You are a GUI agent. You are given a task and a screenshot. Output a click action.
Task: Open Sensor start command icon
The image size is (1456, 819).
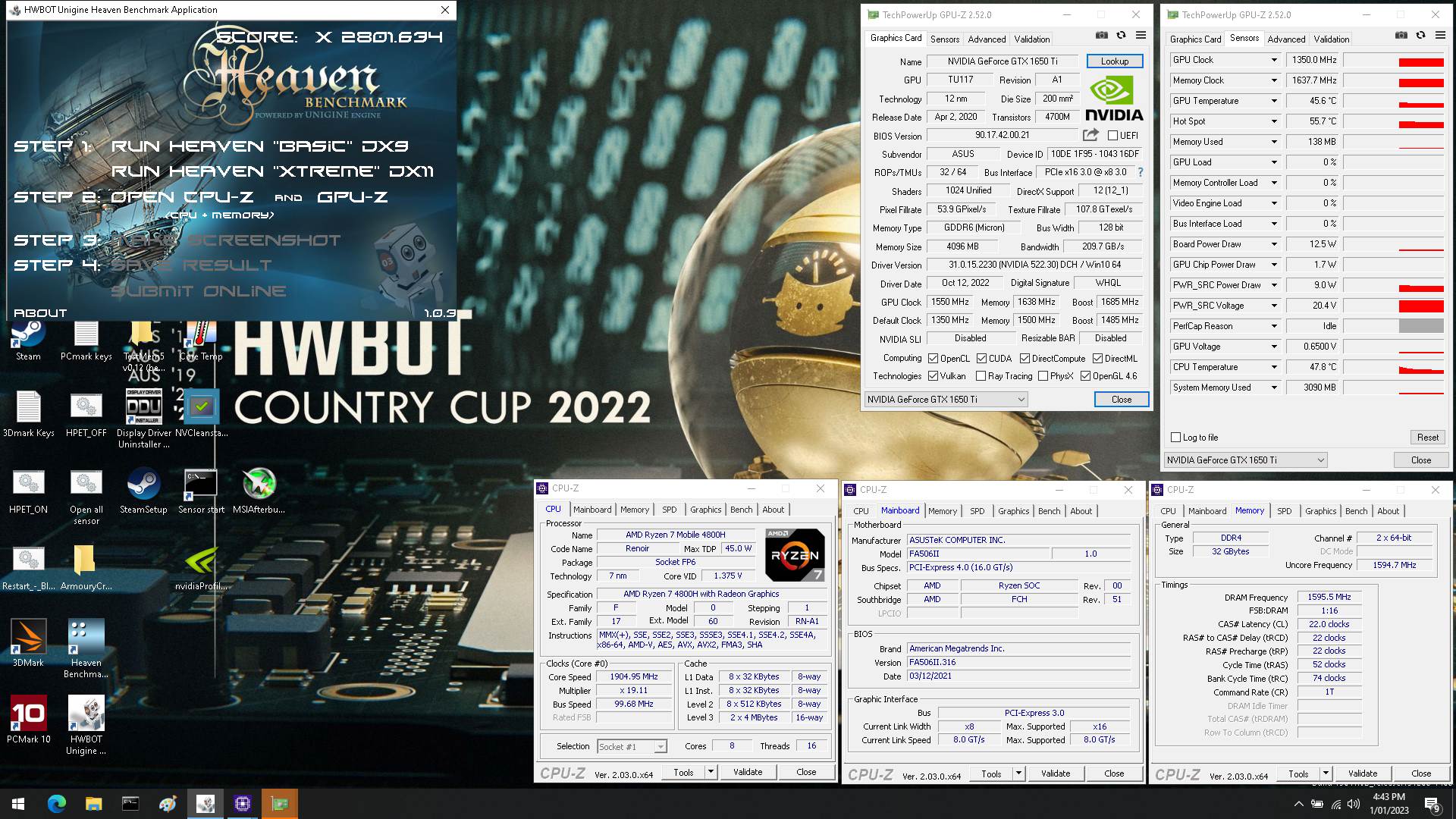tap(201, 491)
